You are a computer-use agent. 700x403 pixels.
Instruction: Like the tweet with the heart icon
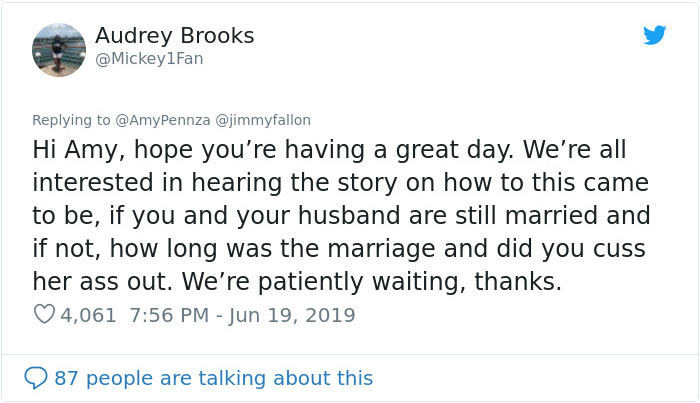(x=43, y=315)
